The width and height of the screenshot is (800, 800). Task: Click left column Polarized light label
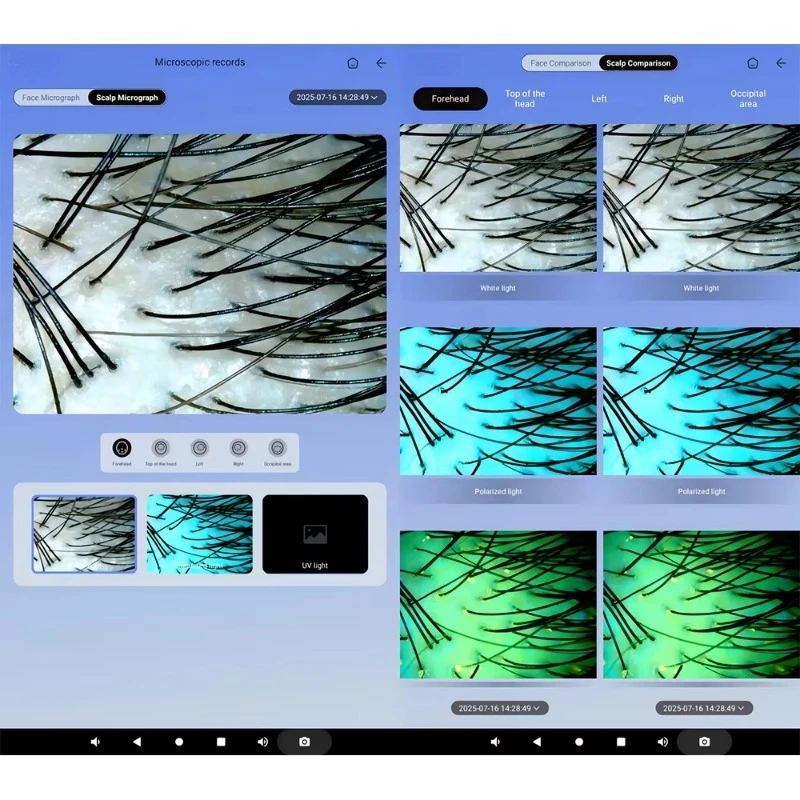click(498, 491)
